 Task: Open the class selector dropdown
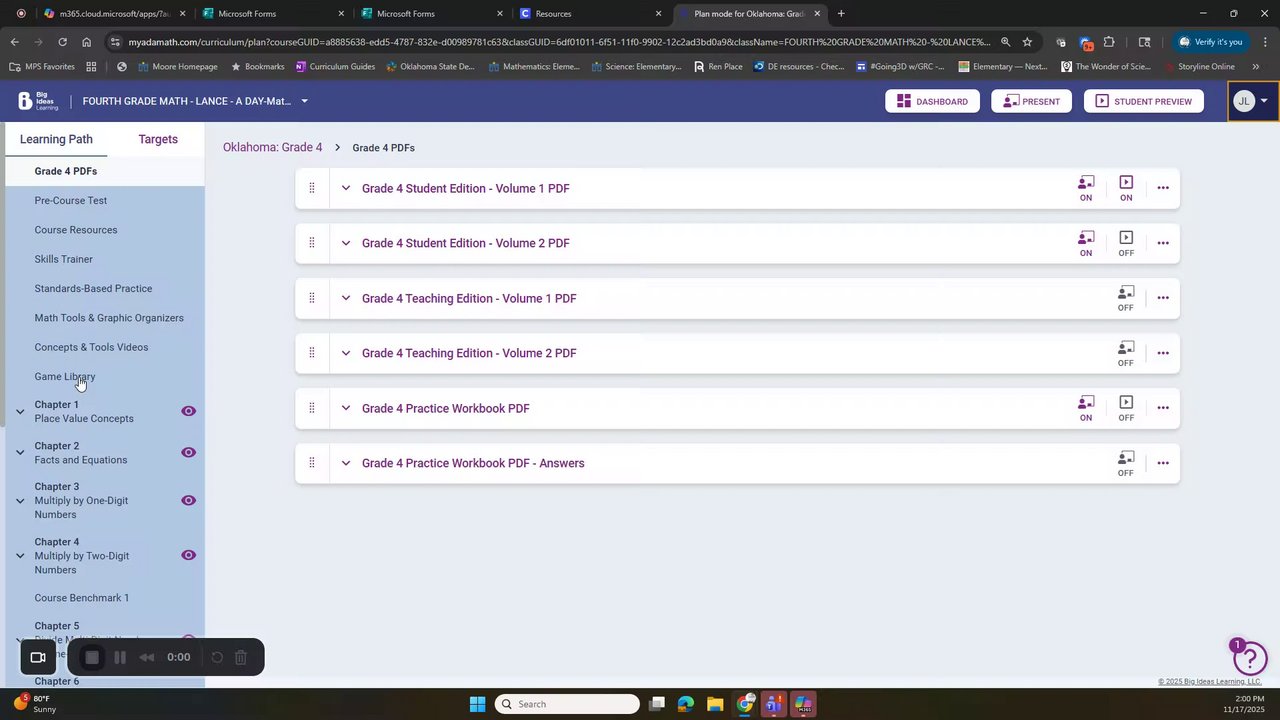click(x=304, y=101)
